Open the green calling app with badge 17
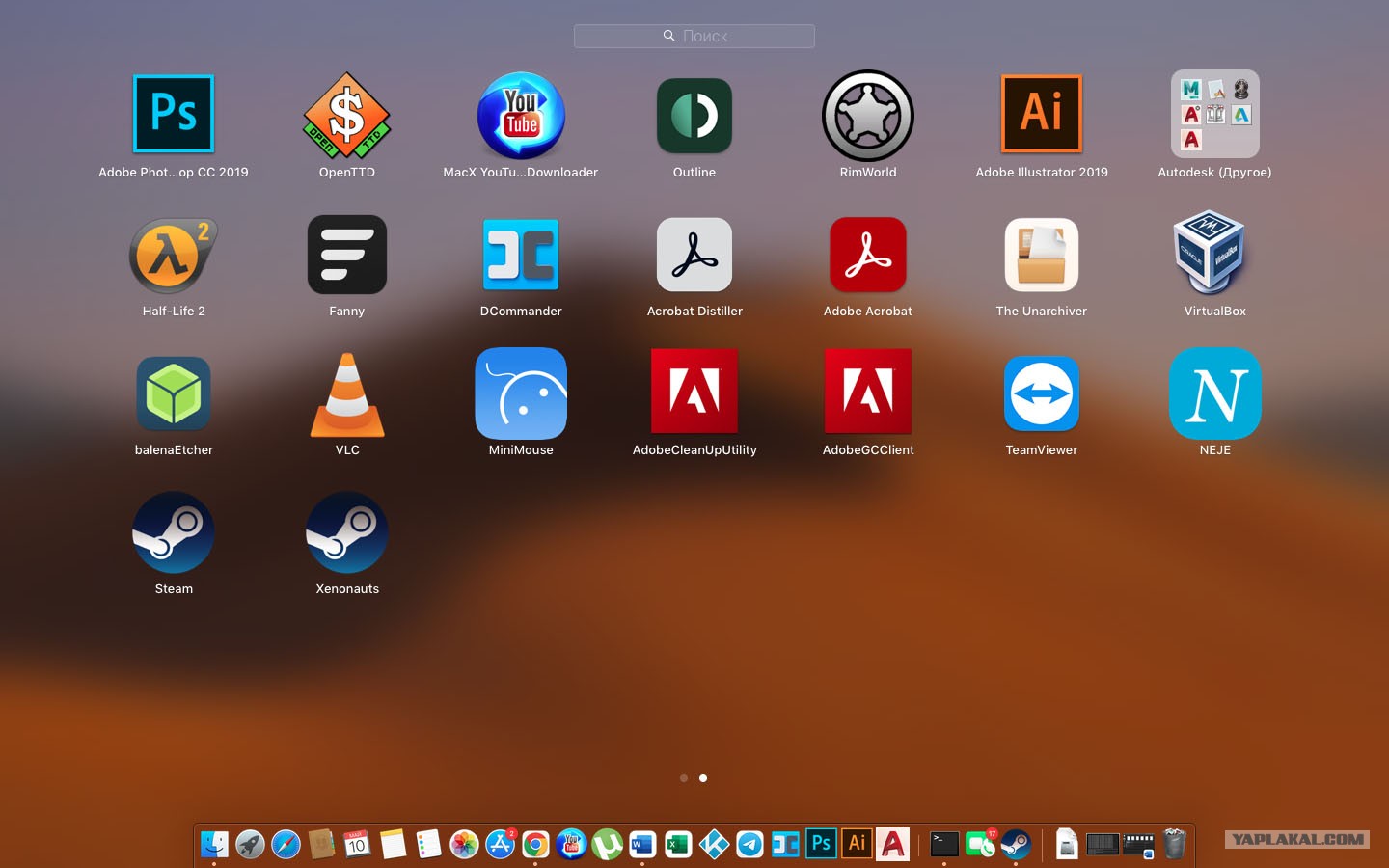Image resolution: width=1389 pixels, height=868 pixels. click(x=980, y=845)
